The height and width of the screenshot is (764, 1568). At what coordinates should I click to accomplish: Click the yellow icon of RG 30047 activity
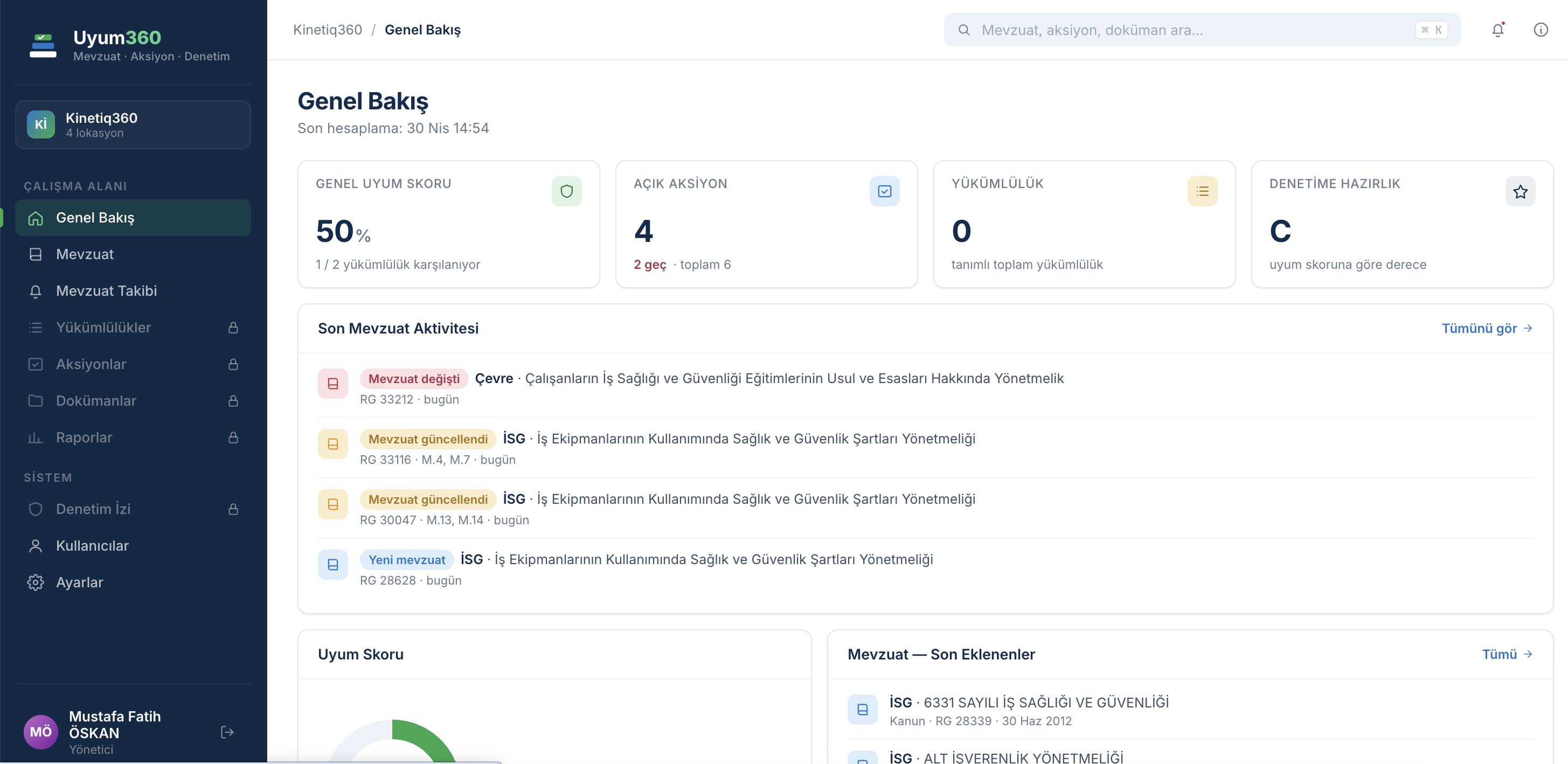pyautogui.click(x=333, y=504)
